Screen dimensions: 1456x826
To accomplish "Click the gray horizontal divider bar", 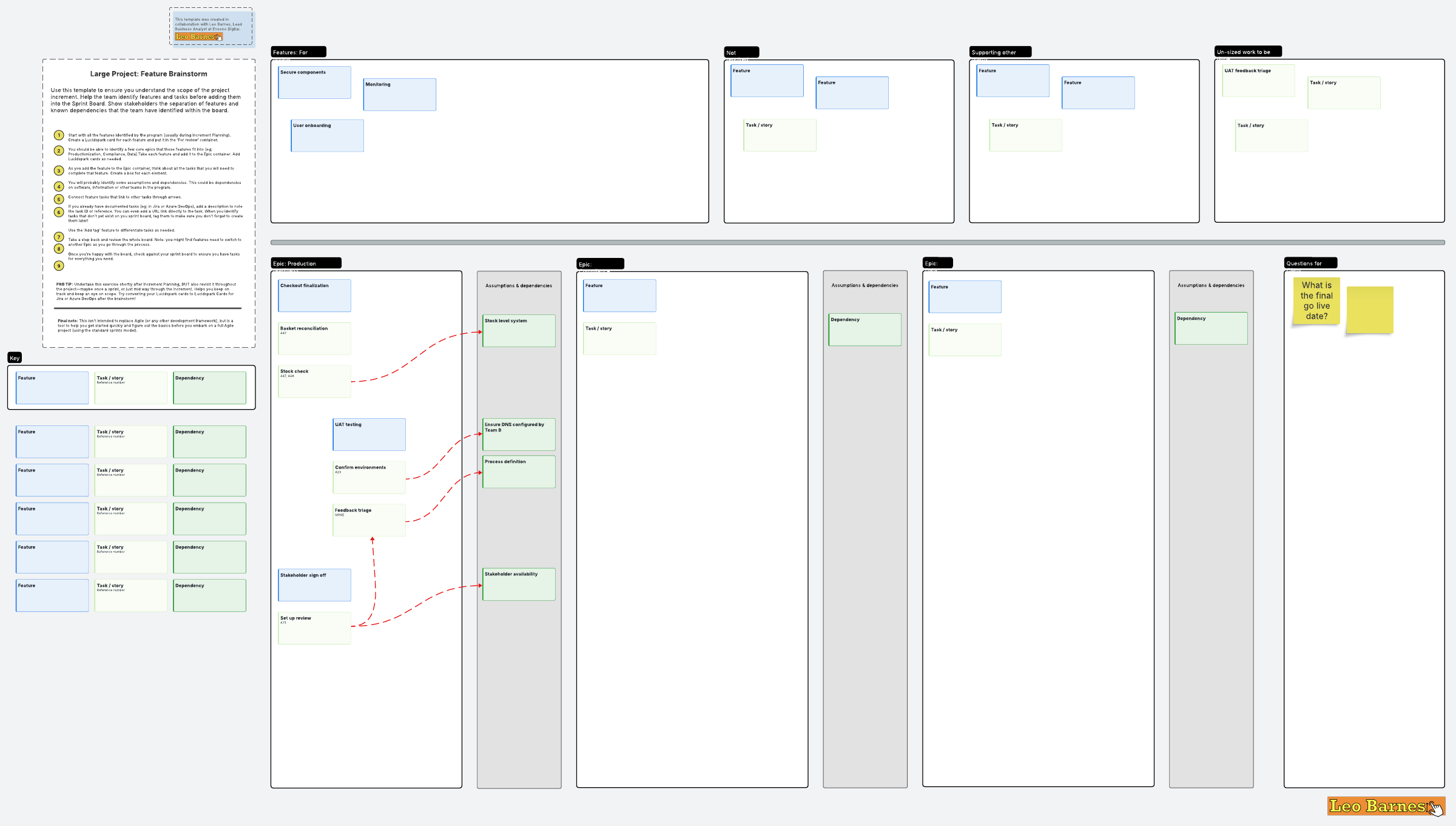I will [857, 242].
